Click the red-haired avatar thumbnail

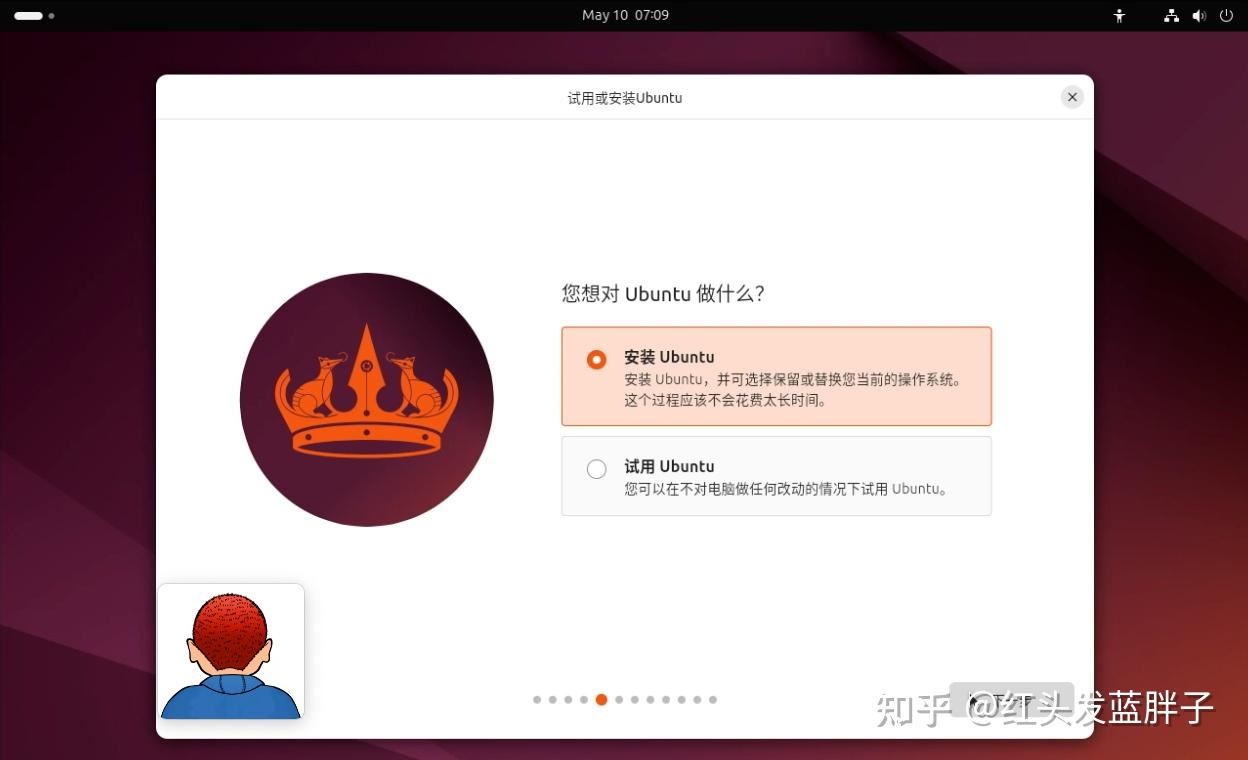tap(231, 652)
